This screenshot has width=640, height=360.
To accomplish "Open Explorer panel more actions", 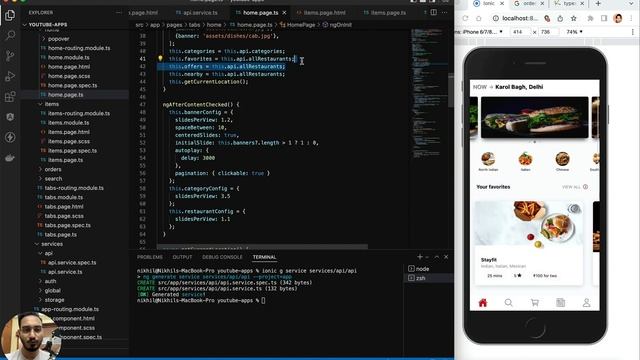I will coord(119,13).
